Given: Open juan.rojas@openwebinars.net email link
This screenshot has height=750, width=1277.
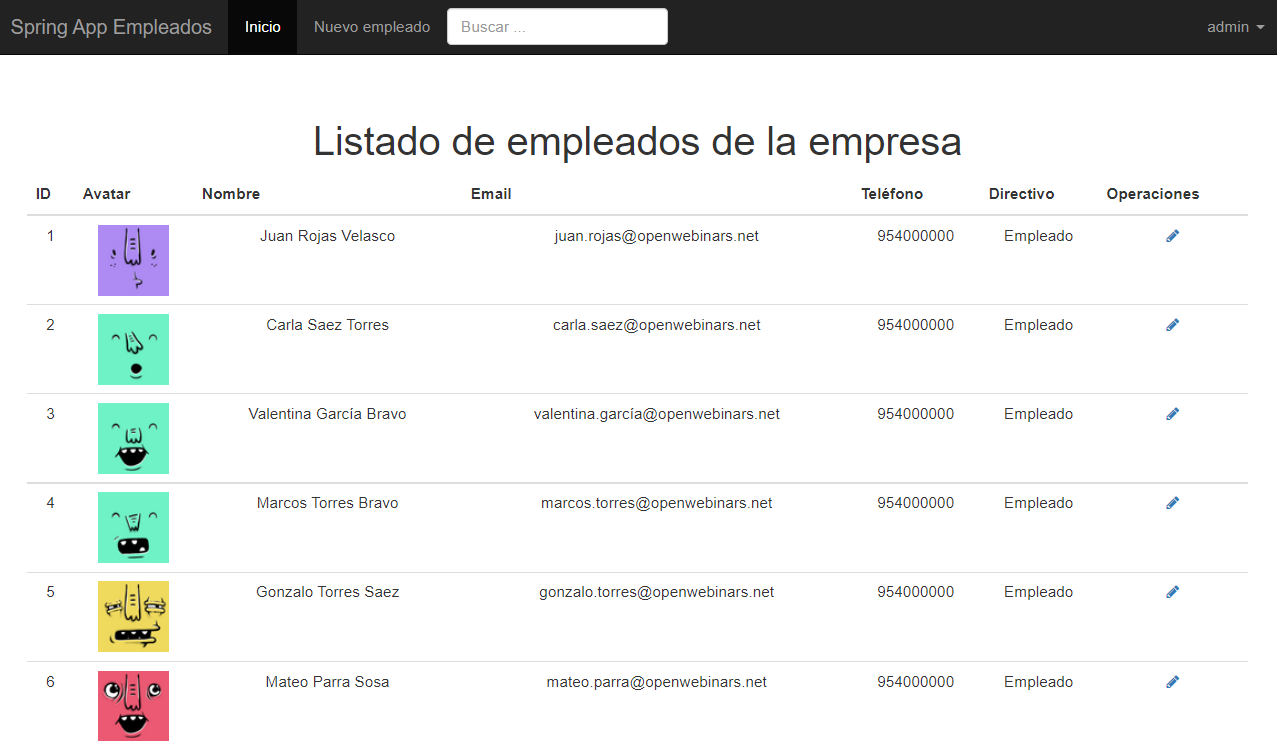Looking at the screenshot, I should (656, 236).
